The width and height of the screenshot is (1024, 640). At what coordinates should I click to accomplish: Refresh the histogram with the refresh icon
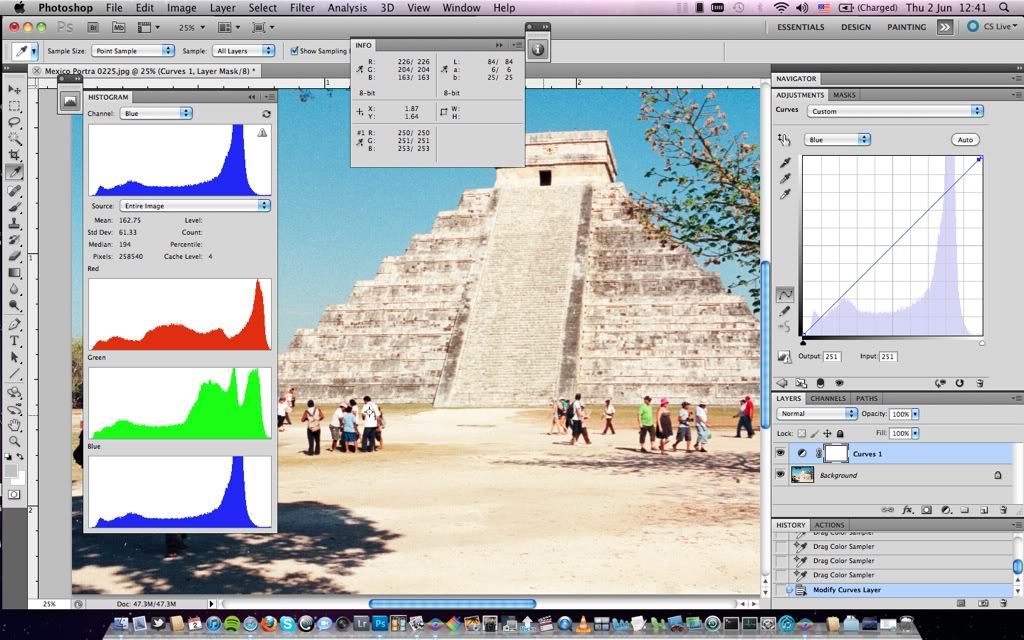tap(266, 114)
